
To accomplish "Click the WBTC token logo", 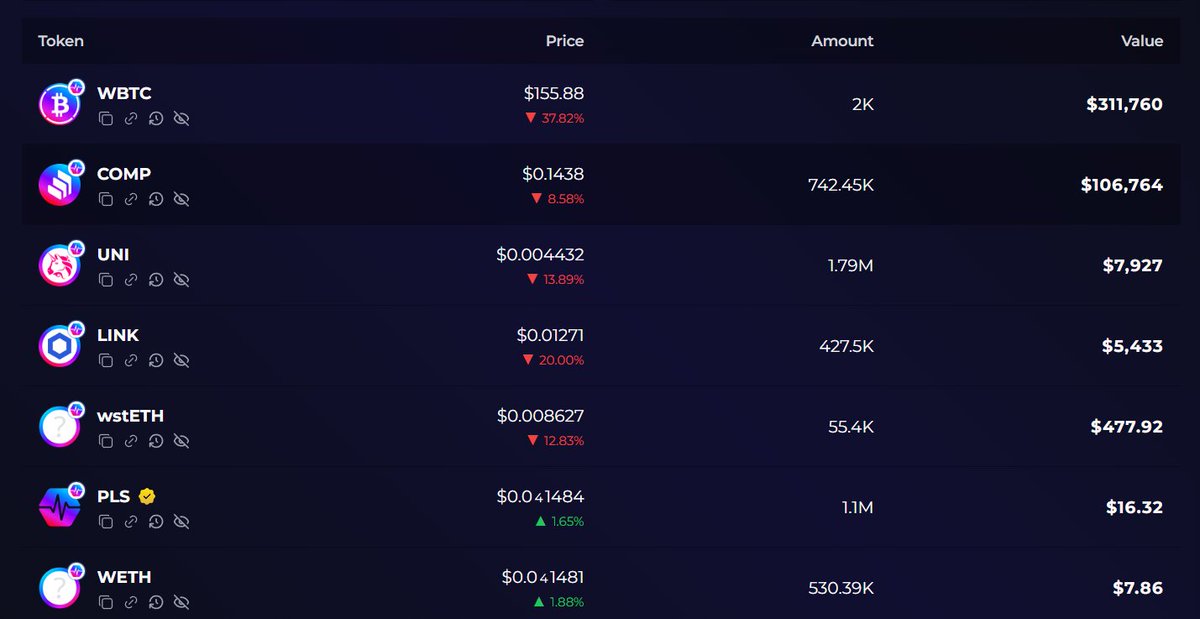I will point(59,105).
